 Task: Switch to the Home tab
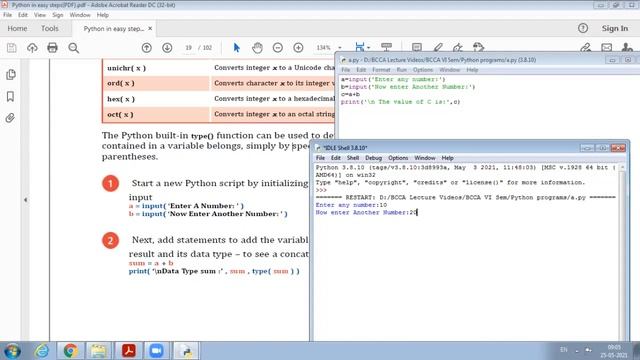point(17,29)
